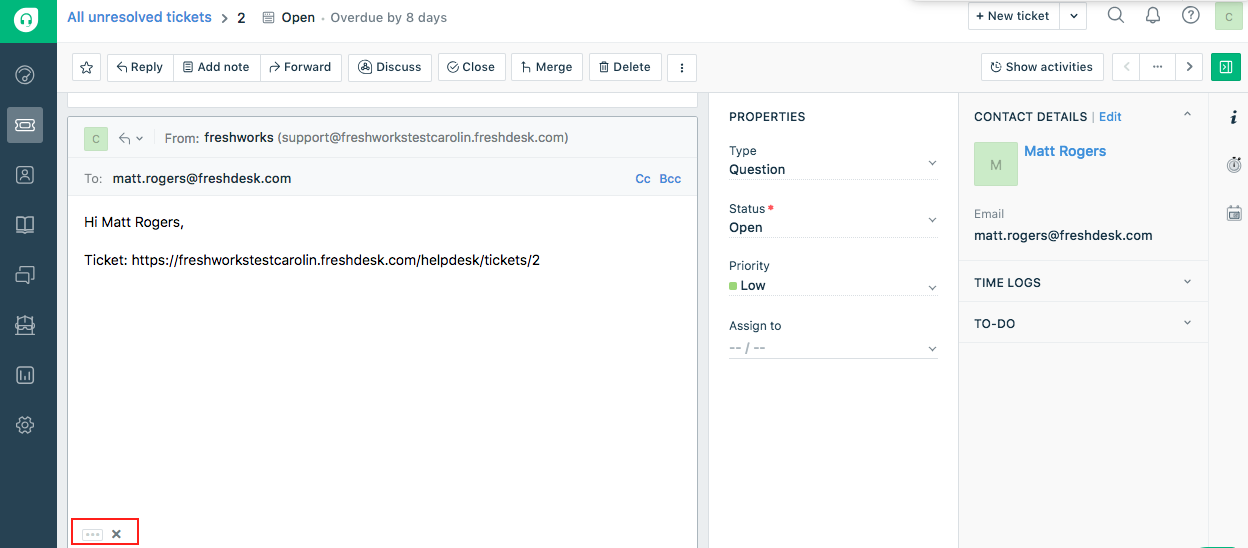Click the search magnifier icon
This screenshot has height=548, width=1248.
(1116, 15)
